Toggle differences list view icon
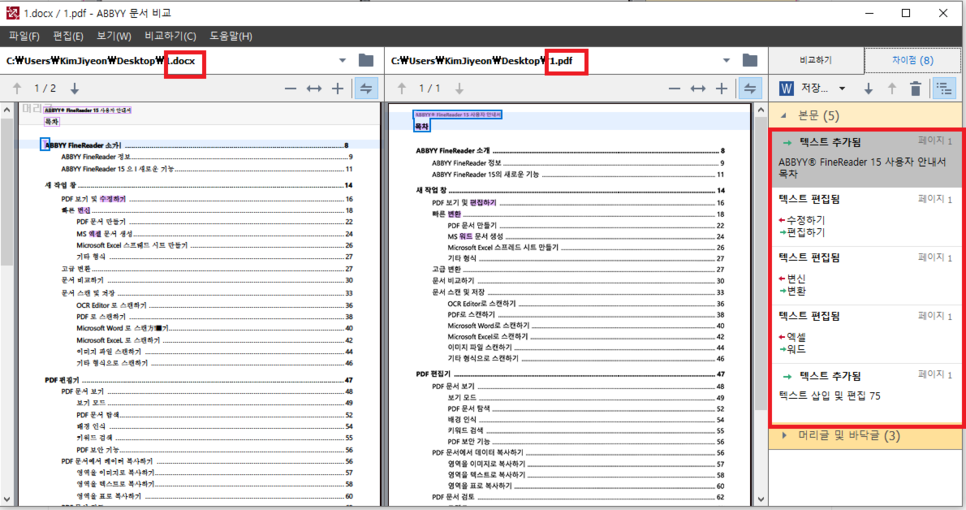The width and height of the screenshot is (966, 510). 944,89
